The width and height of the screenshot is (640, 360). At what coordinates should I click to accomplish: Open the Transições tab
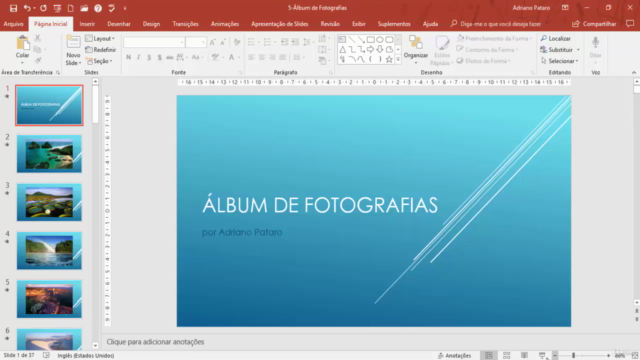pyautogui.click(x=185, y=24)
